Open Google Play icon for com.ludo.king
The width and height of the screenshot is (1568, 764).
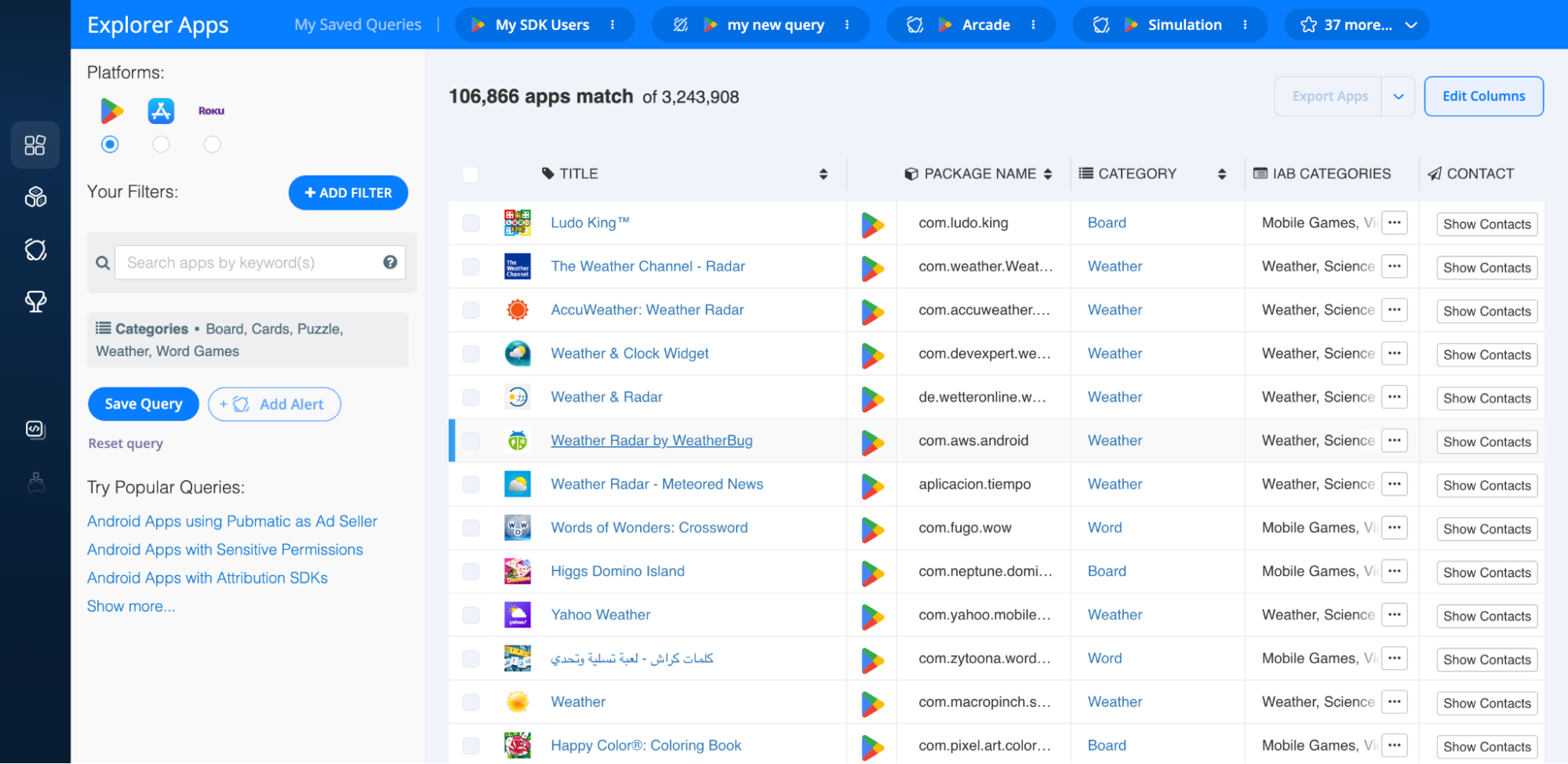coord(873,224)
